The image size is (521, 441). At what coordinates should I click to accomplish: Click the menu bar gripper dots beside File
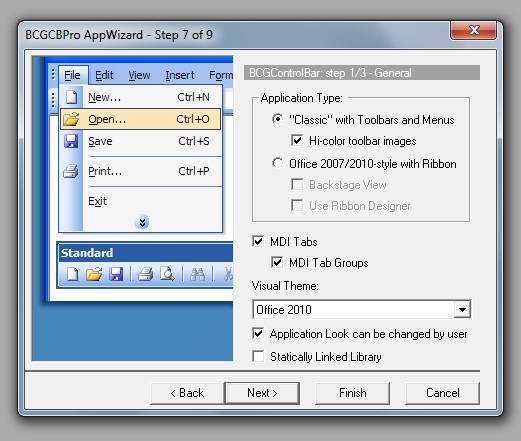coord(53,74)
